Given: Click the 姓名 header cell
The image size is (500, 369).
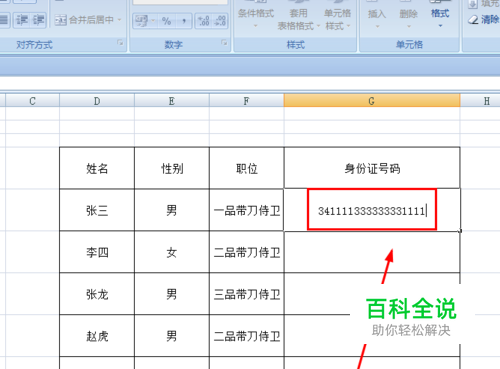Looking at the screenshot, I should click(x=97, y=168).
